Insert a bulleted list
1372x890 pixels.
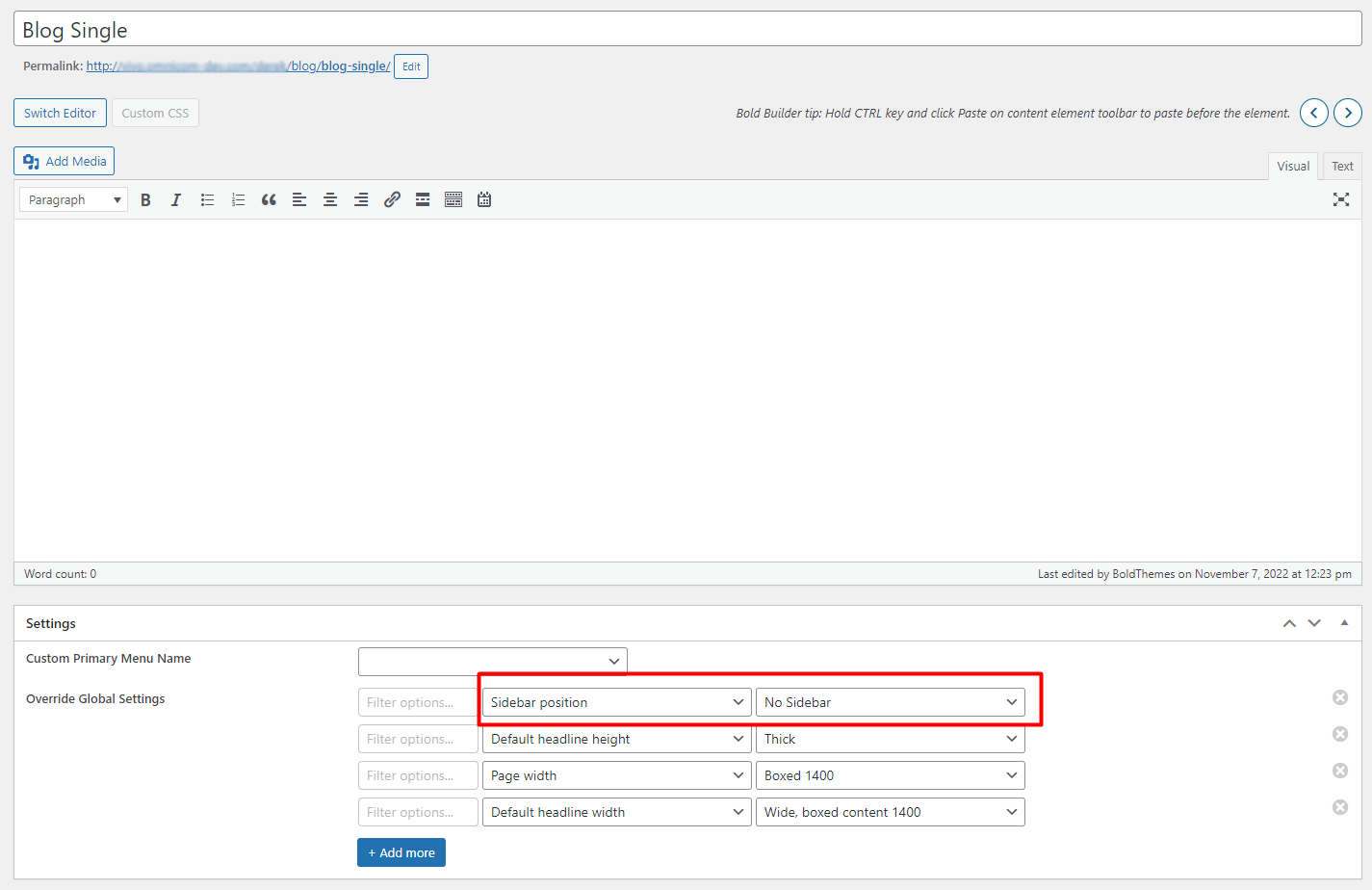tap(207, 199)
